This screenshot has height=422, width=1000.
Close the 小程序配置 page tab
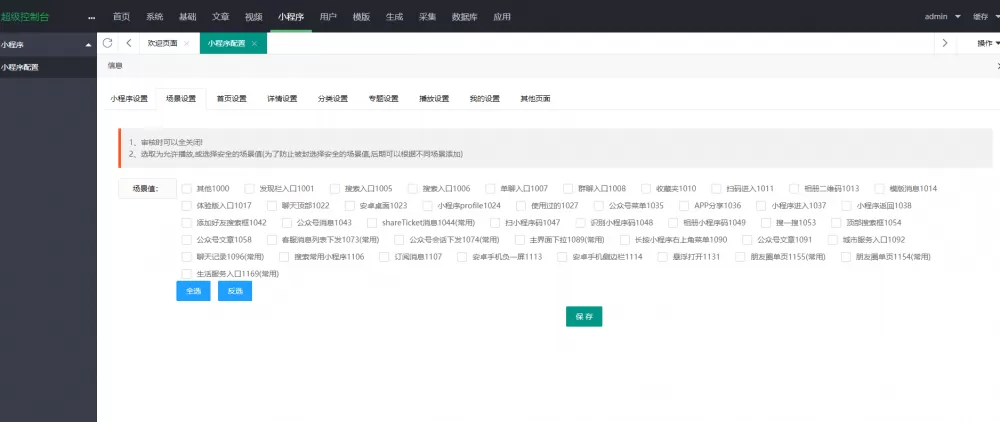[x=255, y=44]
